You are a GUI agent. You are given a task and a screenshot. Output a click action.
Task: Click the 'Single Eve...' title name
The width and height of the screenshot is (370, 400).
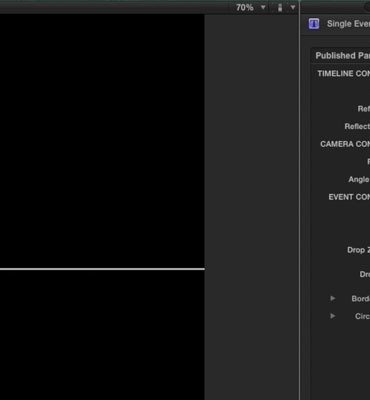tap(348, 24)
